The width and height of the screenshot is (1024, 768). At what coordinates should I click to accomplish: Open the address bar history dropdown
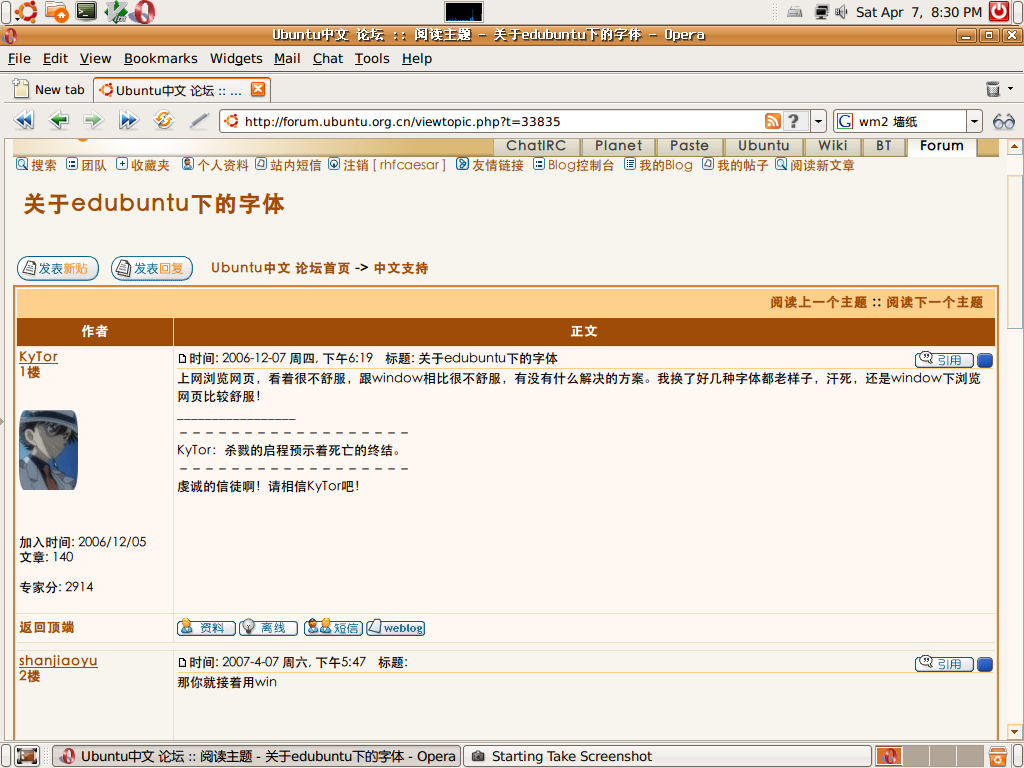click(818, 121)
